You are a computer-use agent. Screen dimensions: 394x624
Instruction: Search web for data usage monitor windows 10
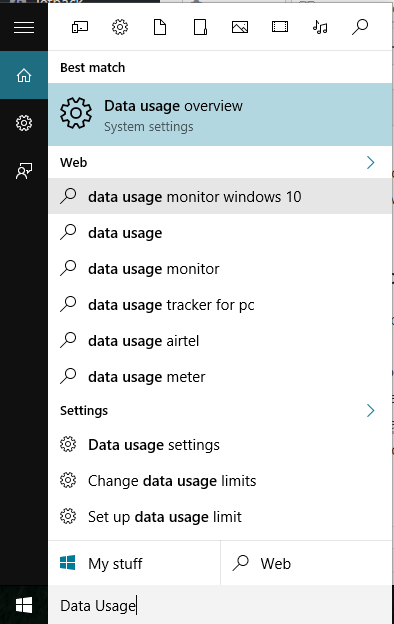tap(220, 197)
